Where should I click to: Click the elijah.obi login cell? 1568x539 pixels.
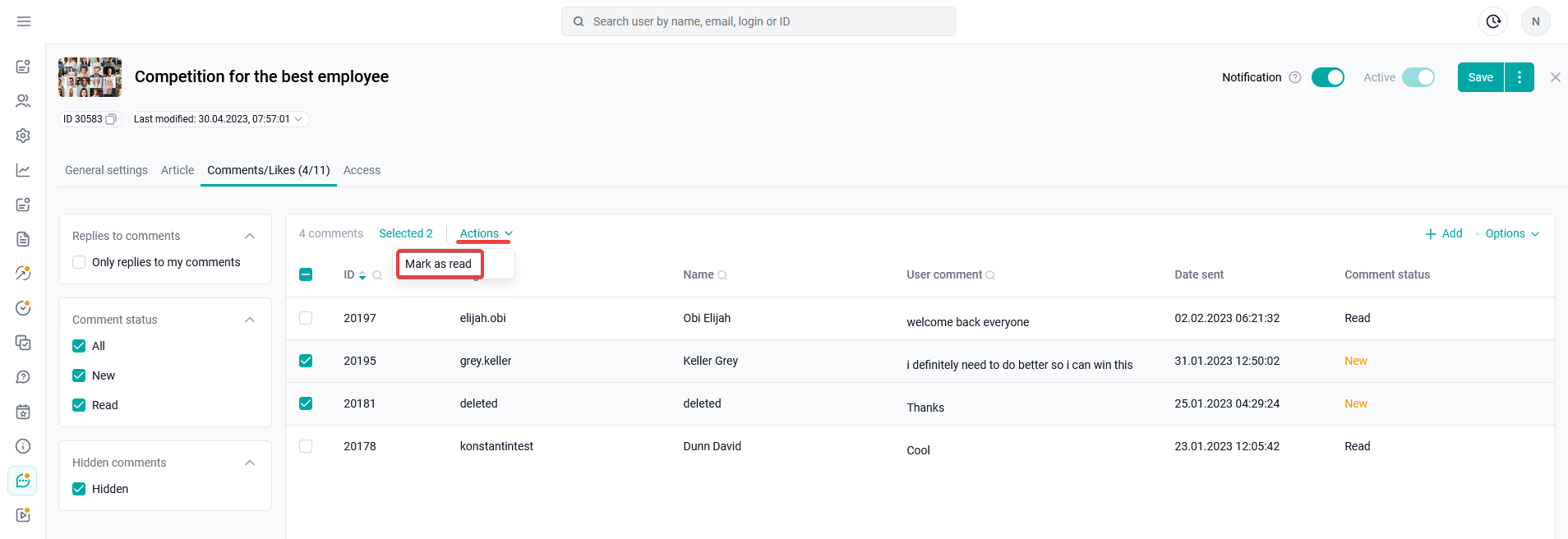482,318
